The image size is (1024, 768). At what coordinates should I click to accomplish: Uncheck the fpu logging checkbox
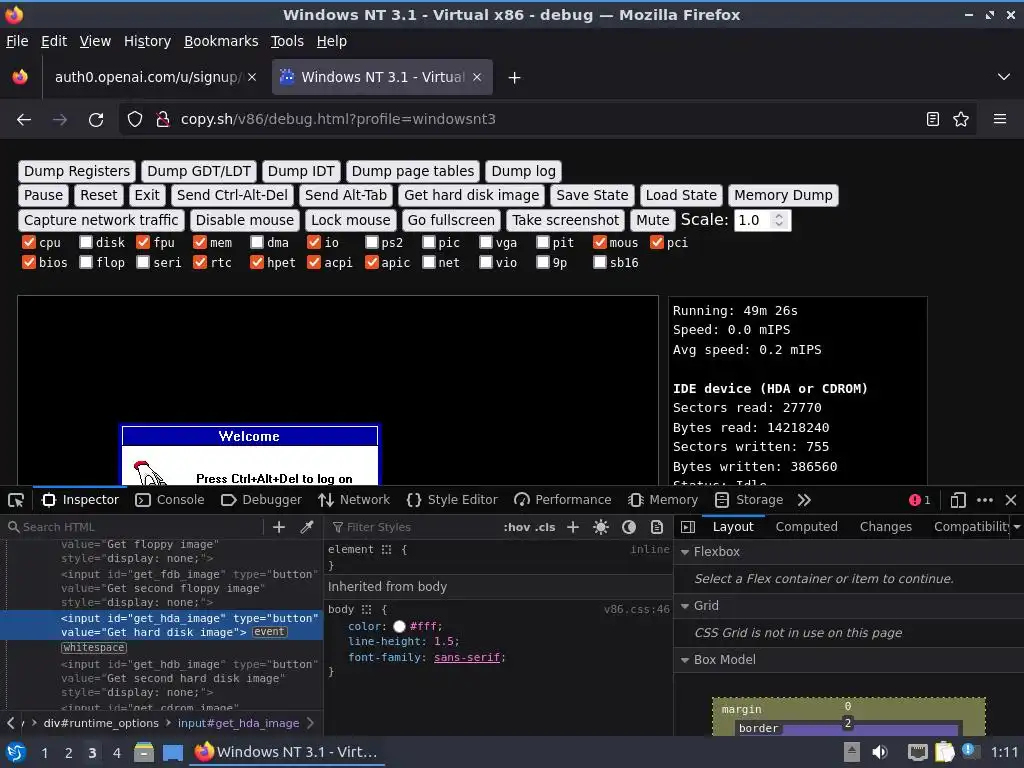tap(143, 242)
